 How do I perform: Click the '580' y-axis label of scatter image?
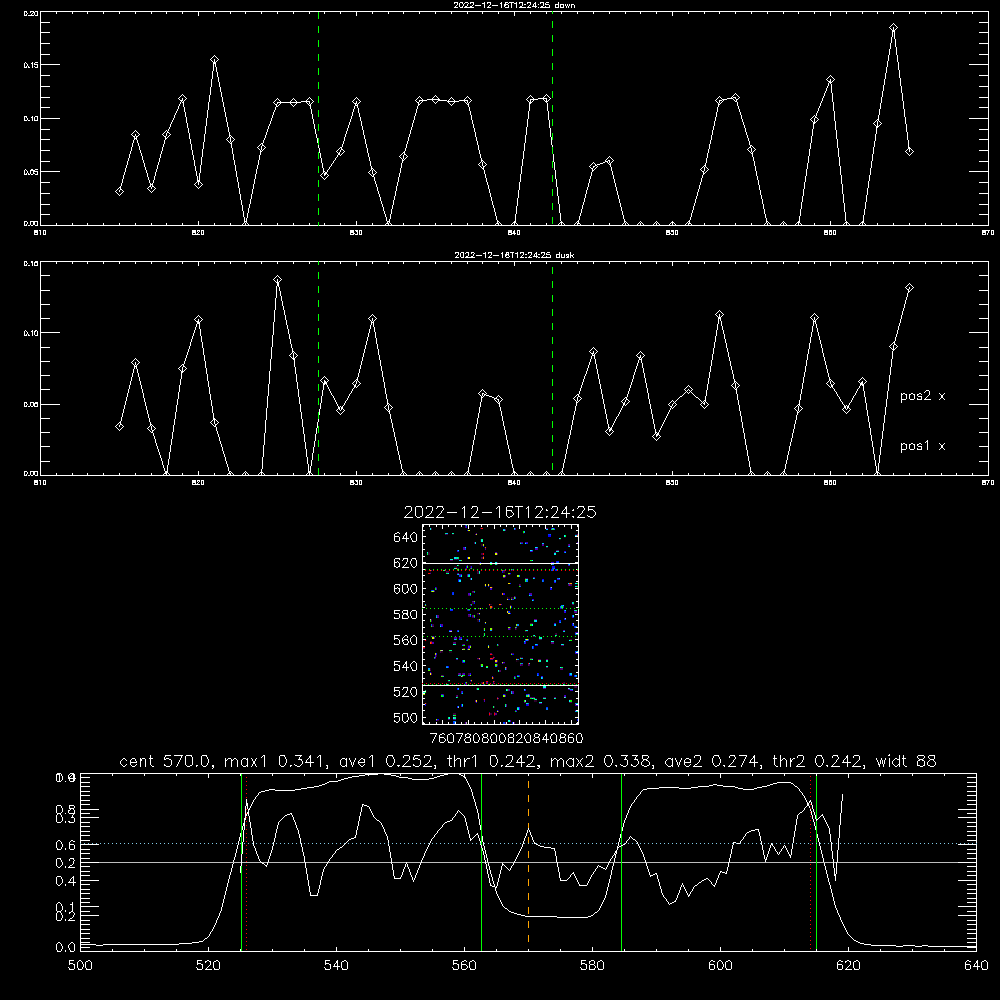(406, 615)
